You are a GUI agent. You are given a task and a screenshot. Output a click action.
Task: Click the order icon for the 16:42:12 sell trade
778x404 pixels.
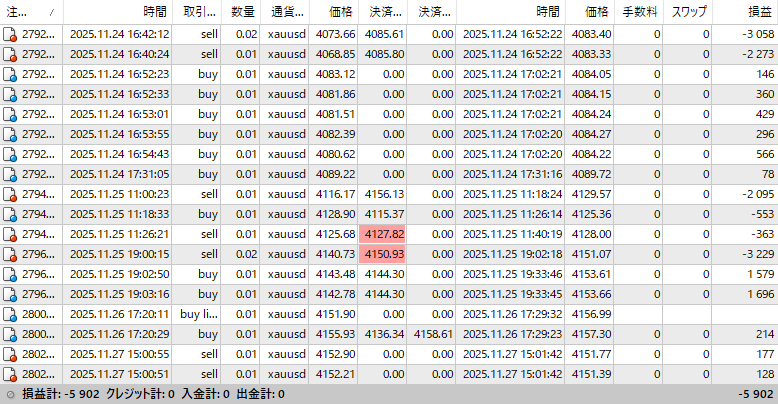[11, 34]
